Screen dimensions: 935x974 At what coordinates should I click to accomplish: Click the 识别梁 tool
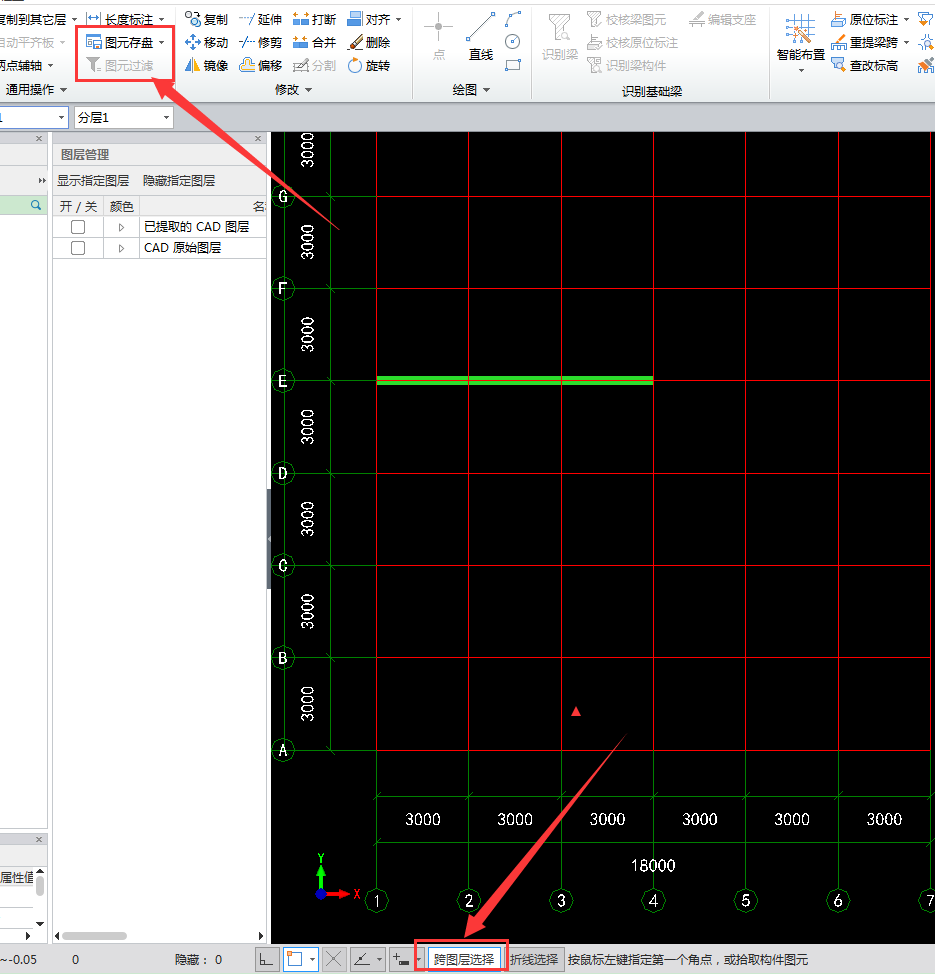tap(560, 37)
